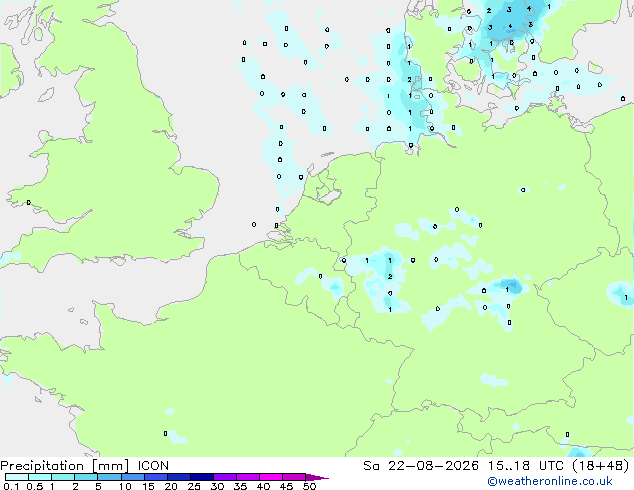634x490 pixels.
Task: Click the '10' legend scale label
Action: tap(125, 486)
